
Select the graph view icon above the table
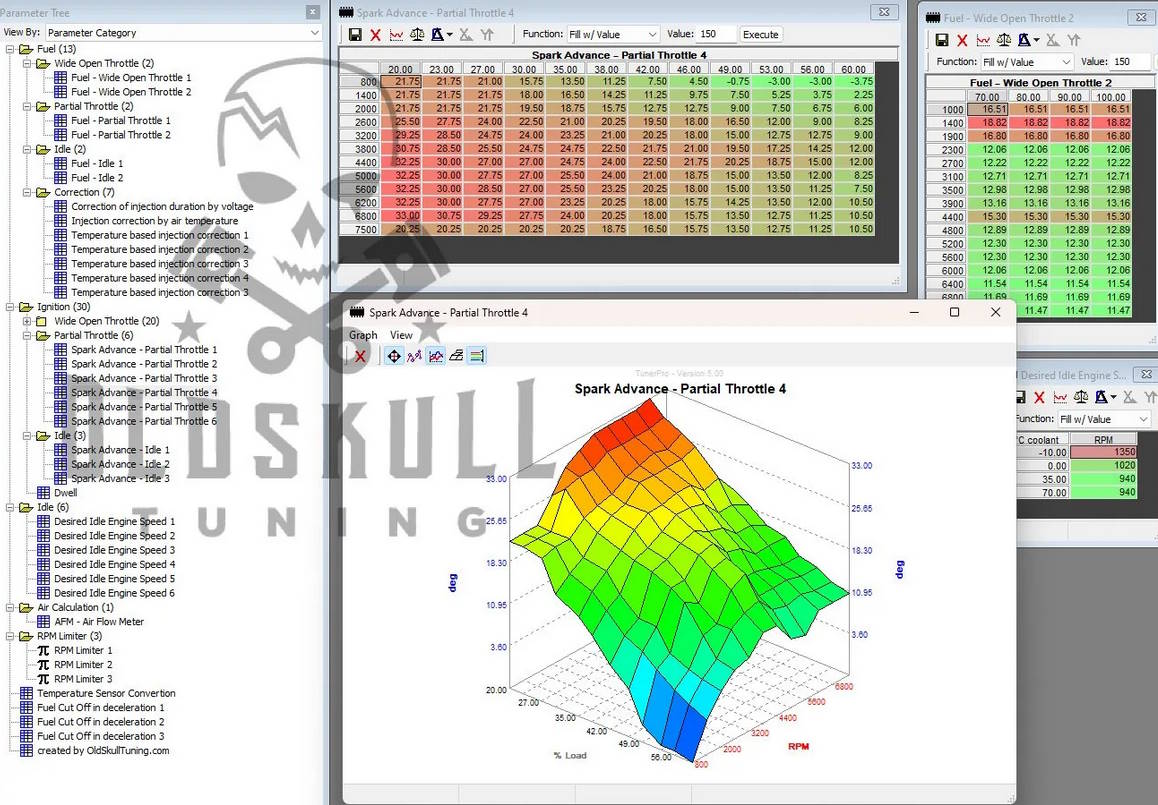(x=396, y=34)
